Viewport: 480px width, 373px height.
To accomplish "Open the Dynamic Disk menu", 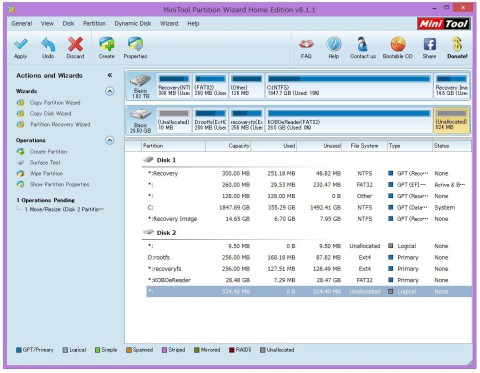I will (x=133, y=24).
